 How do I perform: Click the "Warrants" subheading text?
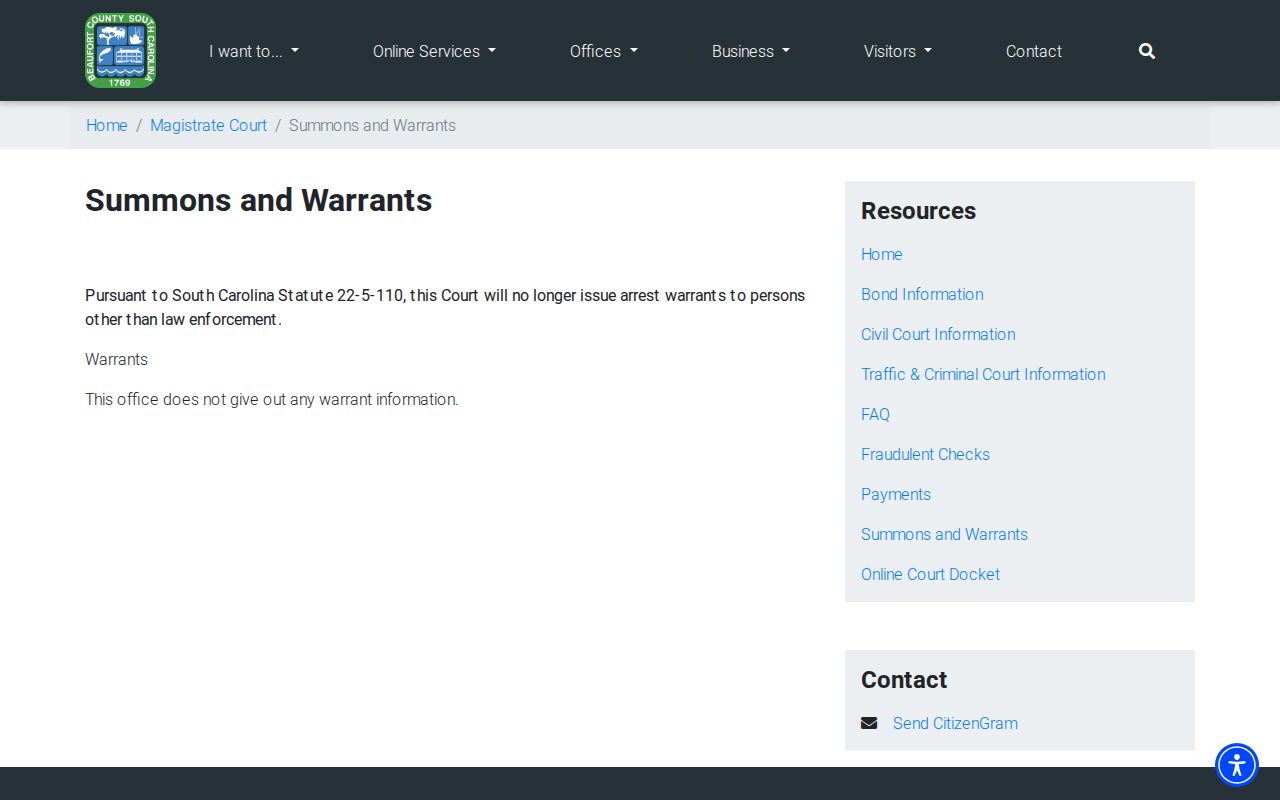tap(116, 359)
